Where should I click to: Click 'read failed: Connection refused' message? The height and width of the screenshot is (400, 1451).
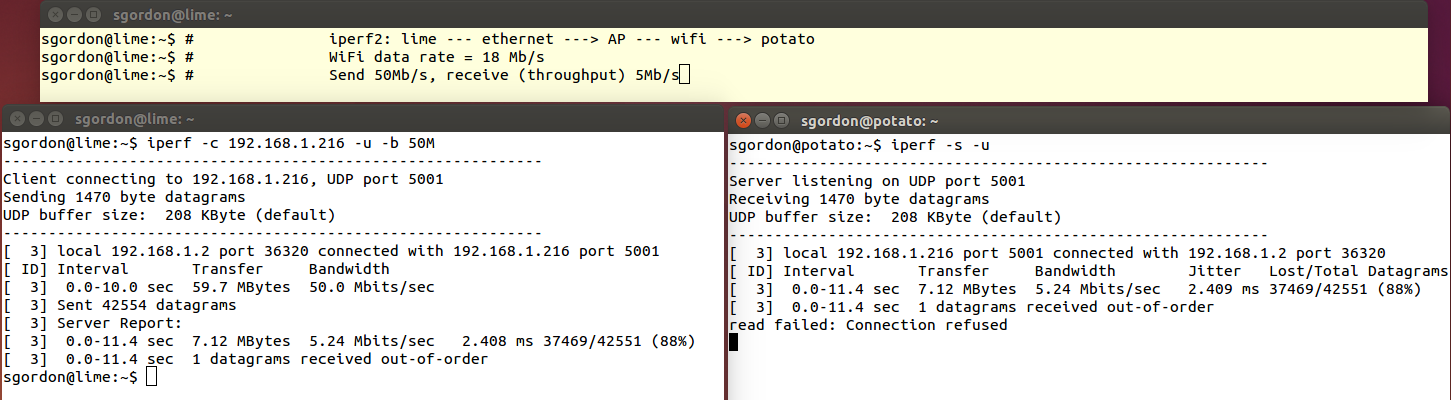click(868, 325)
